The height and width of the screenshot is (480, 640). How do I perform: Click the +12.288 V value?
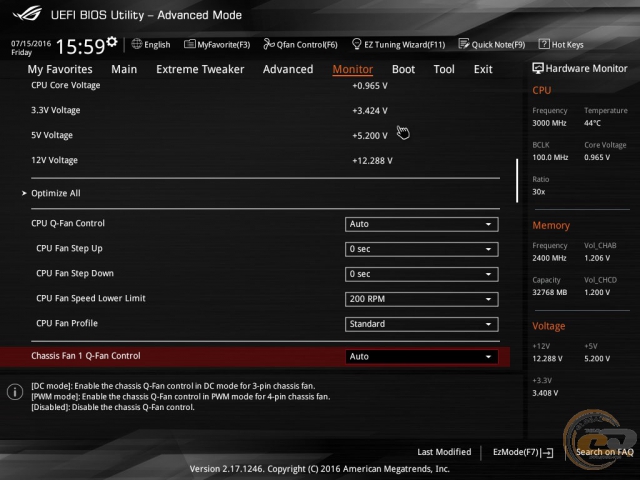tap(372, 161)
